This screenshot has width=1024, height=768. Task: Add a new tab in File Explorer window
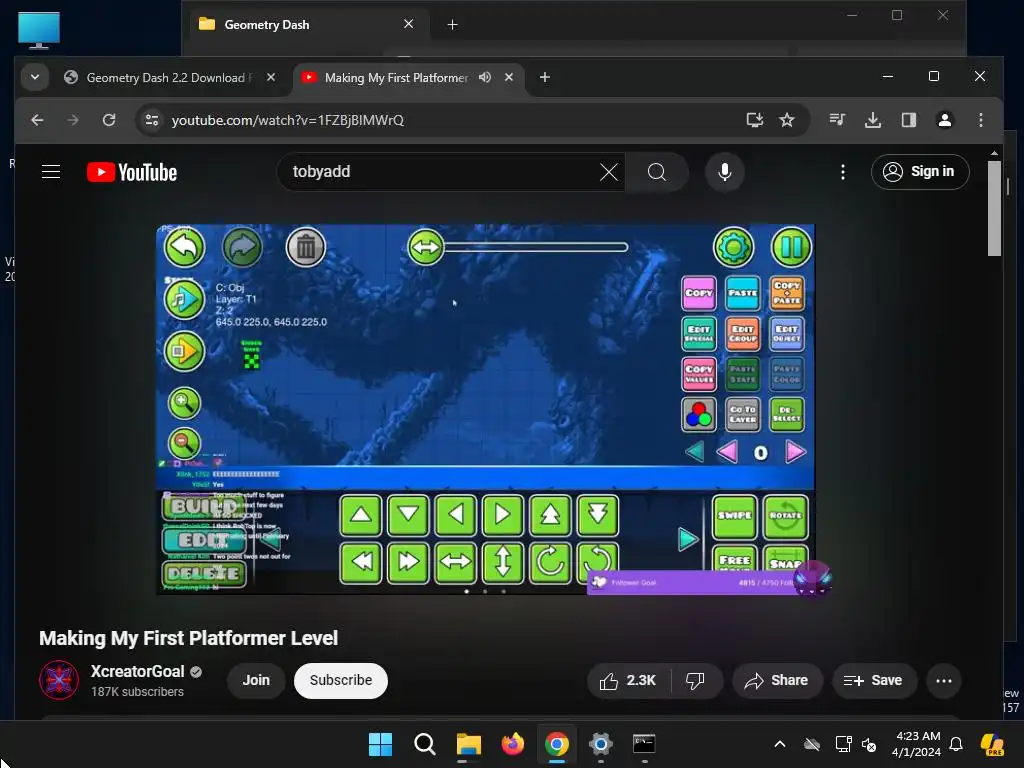pos(452,25)
